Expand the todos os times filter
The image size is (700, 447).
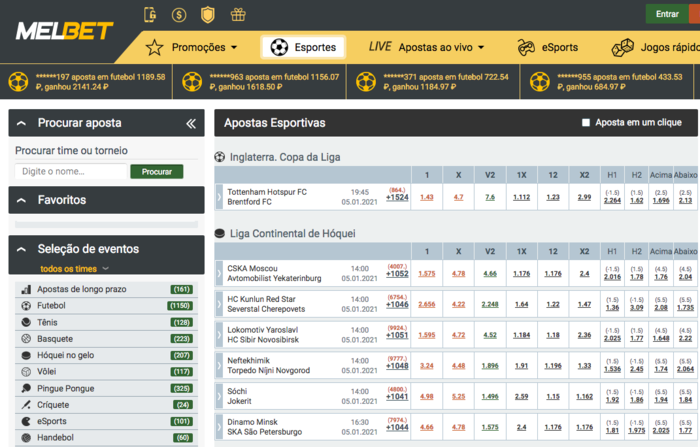tap(75, 269)
